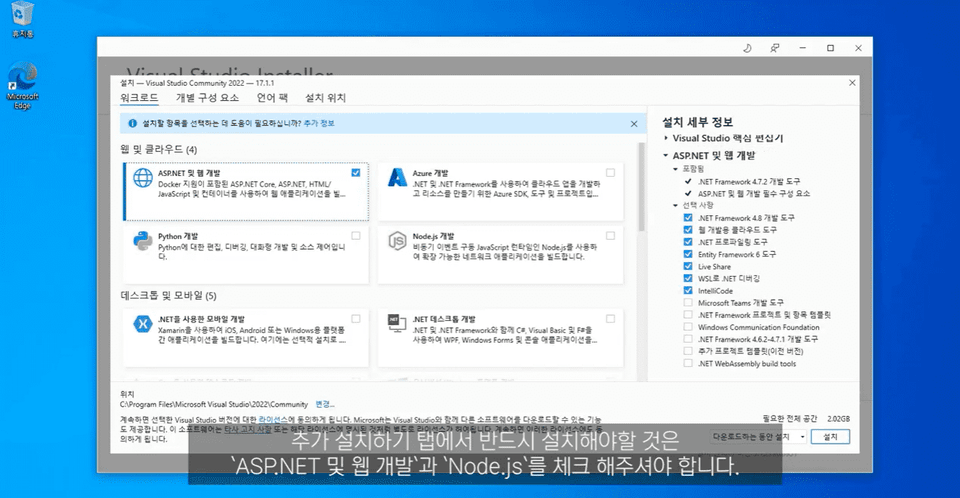The image size is (960, 498).
Task: Check 추가 프로젝트 템플릿(이전 버전) option
Action: (x=688, y=351)
